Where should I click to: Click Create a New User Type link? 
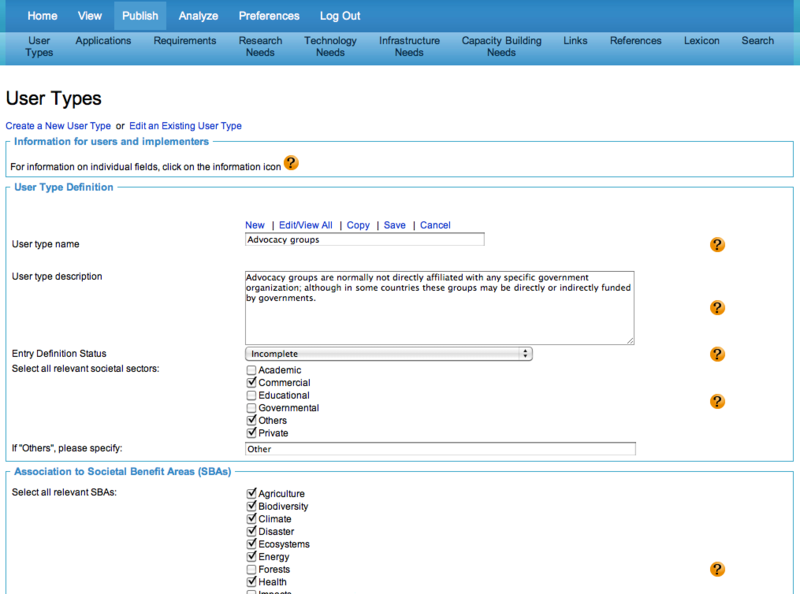pos(58,126)
